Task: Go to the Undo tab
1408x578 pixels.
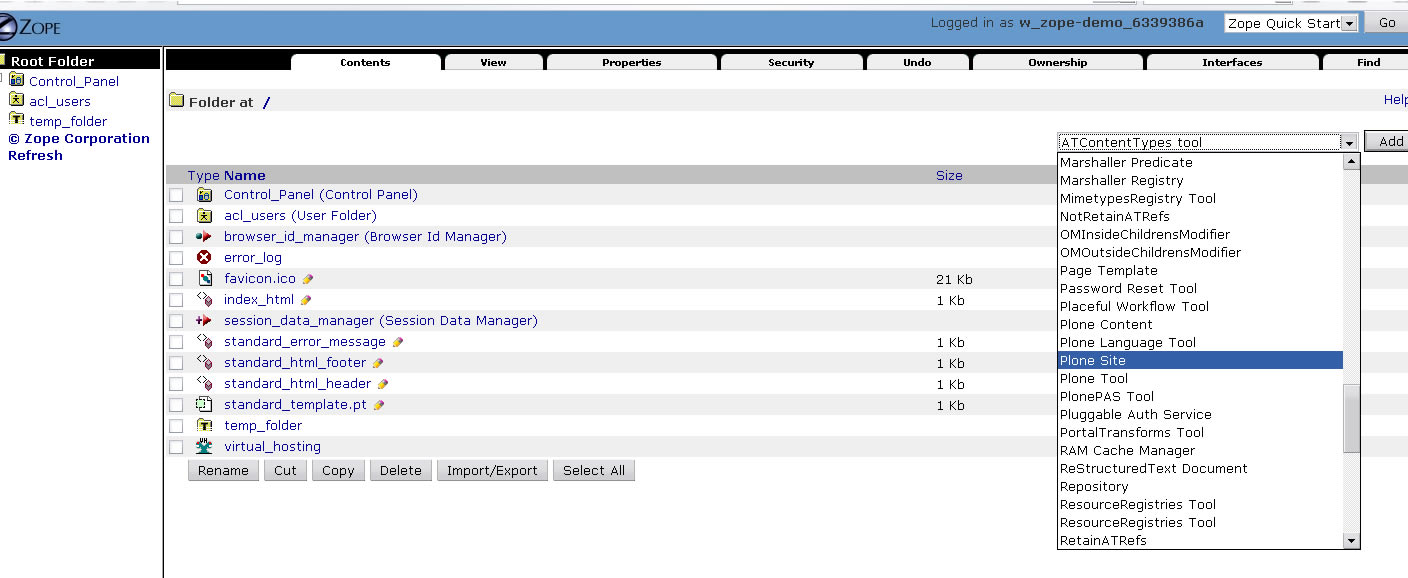Action: coord(917,62)
